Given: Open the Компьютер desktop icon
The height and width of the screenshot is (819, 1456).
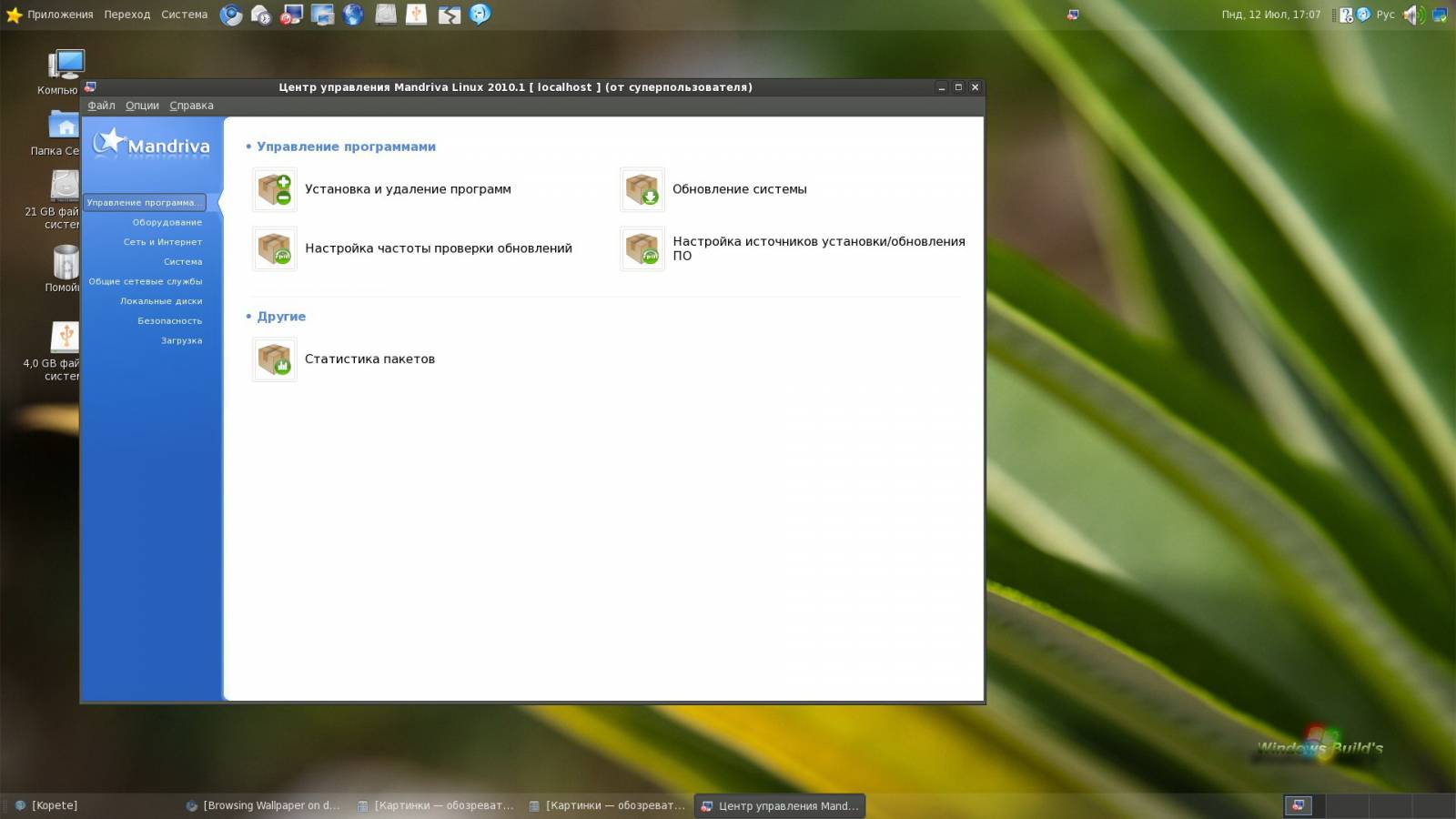Looking at the screenshot, I should point(66,66).
